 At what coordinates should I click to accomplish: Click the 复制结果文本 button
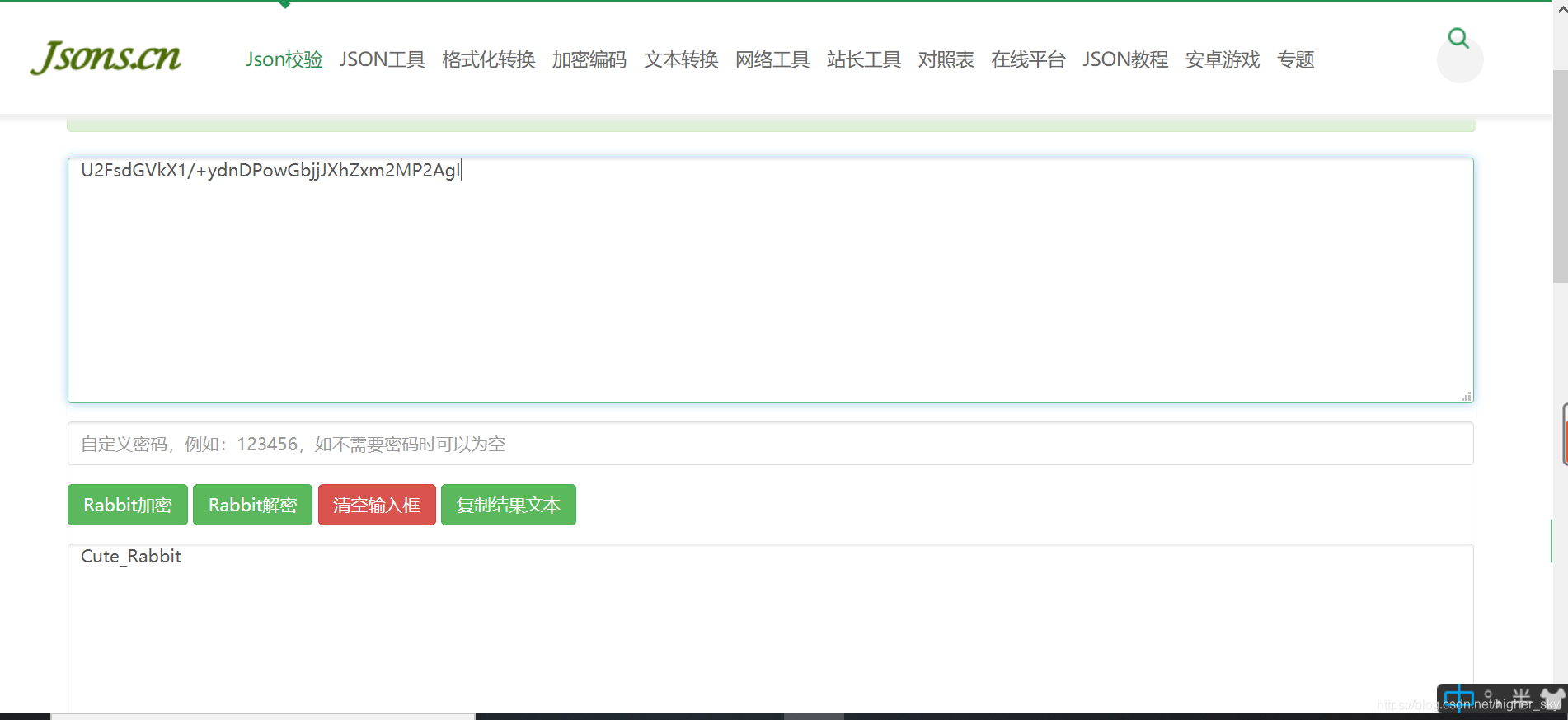pos(509,505)
